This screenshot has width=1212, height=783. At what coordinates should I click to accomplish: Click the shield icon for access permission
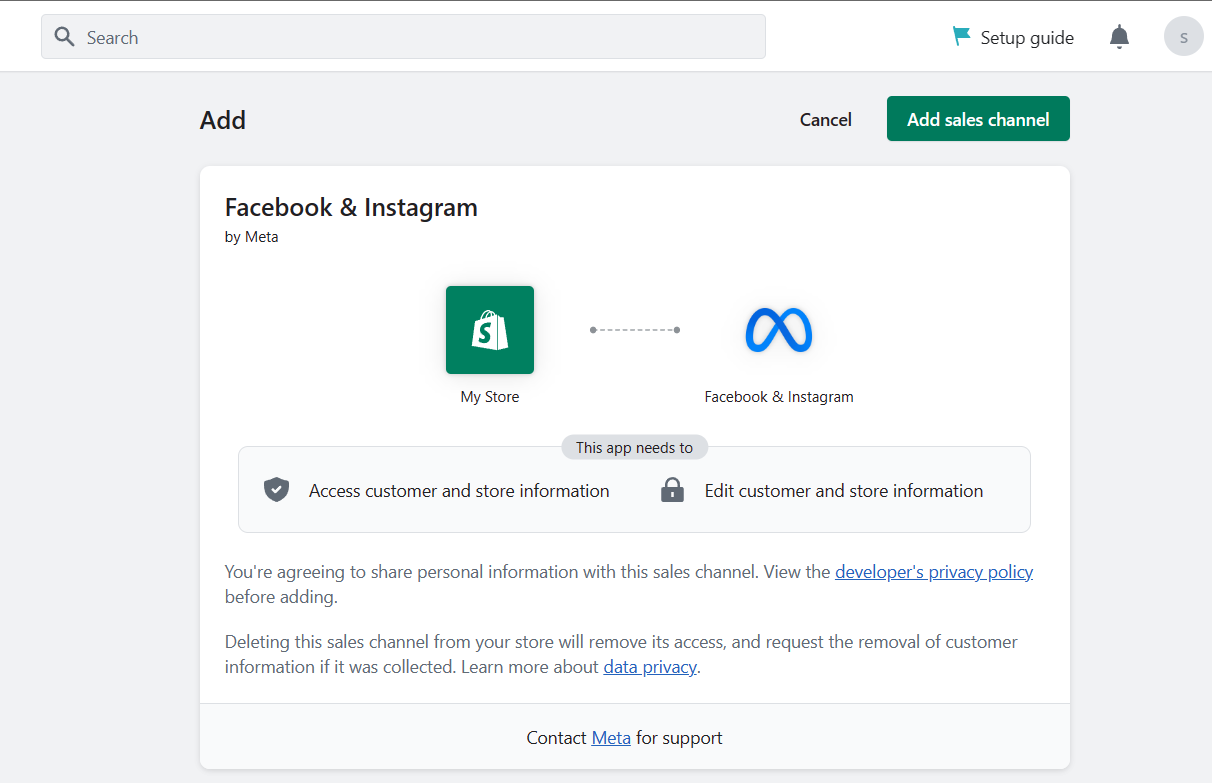[277, 489]
